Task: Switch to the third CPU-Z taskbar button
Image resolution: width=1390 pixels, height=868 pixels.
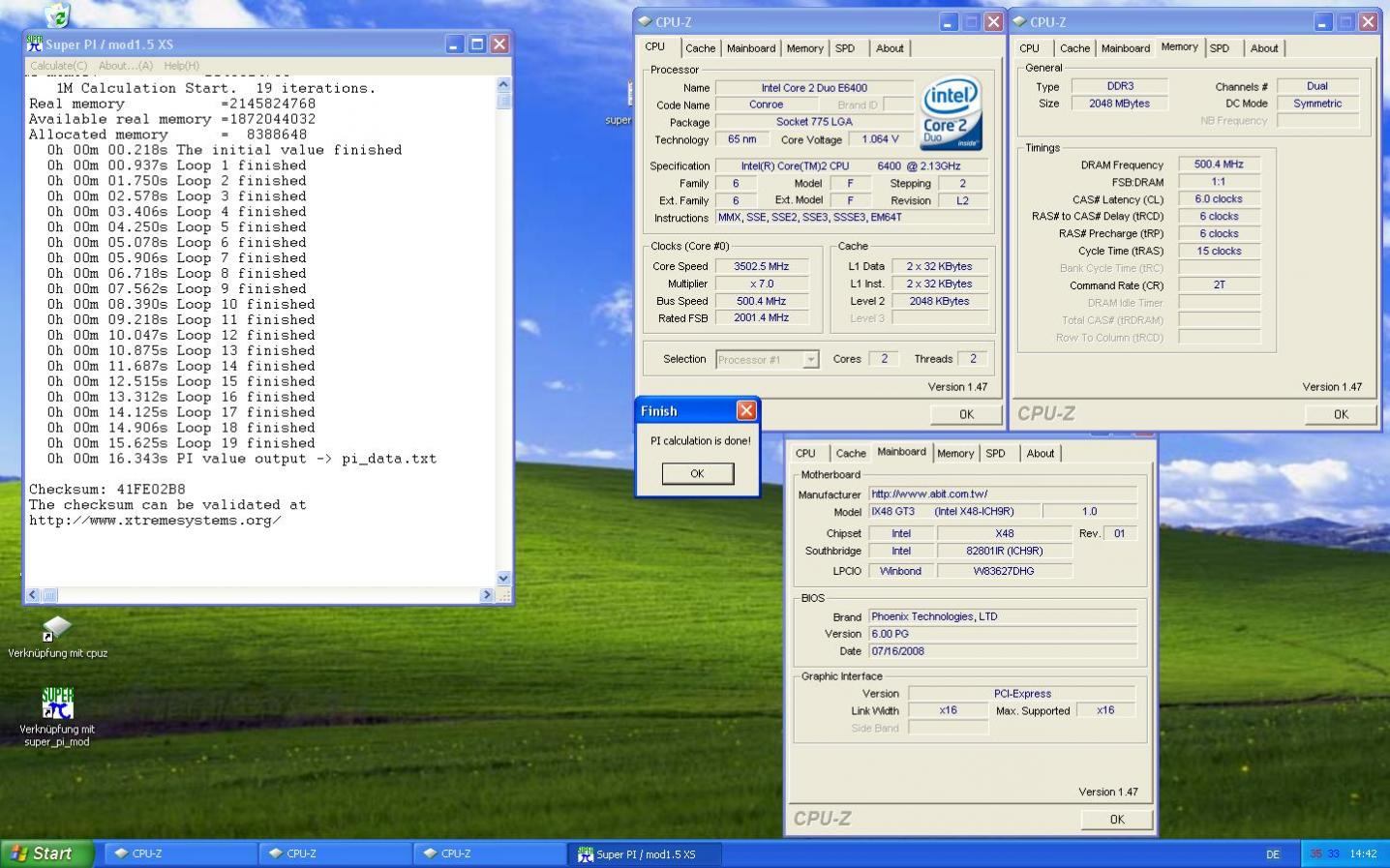Action: pyautogui.click(x=490, y=853)
